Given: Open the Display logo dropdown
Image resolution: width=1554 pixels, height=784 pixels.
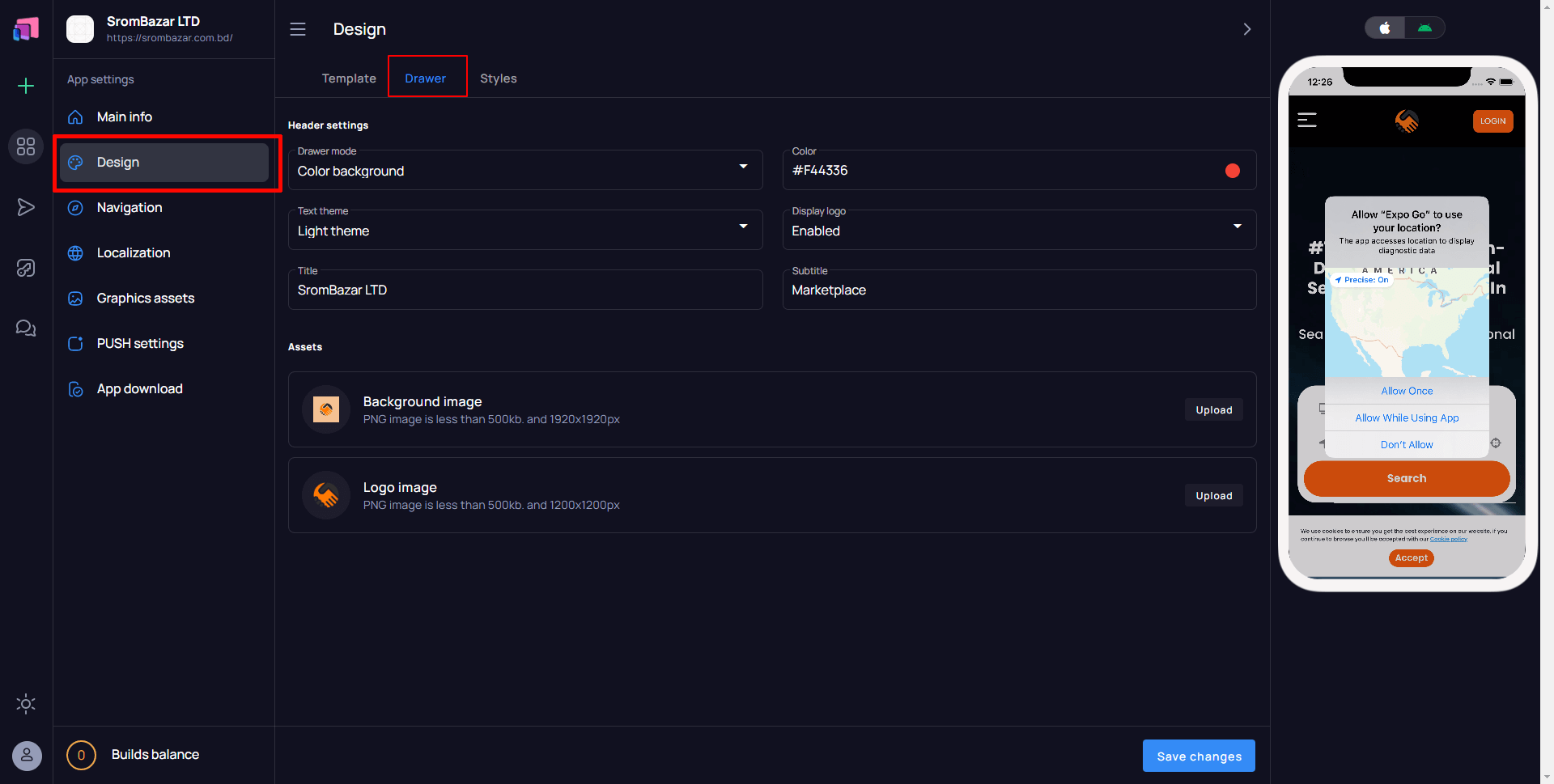Looking at the screenshot, I should [1237, 227].
